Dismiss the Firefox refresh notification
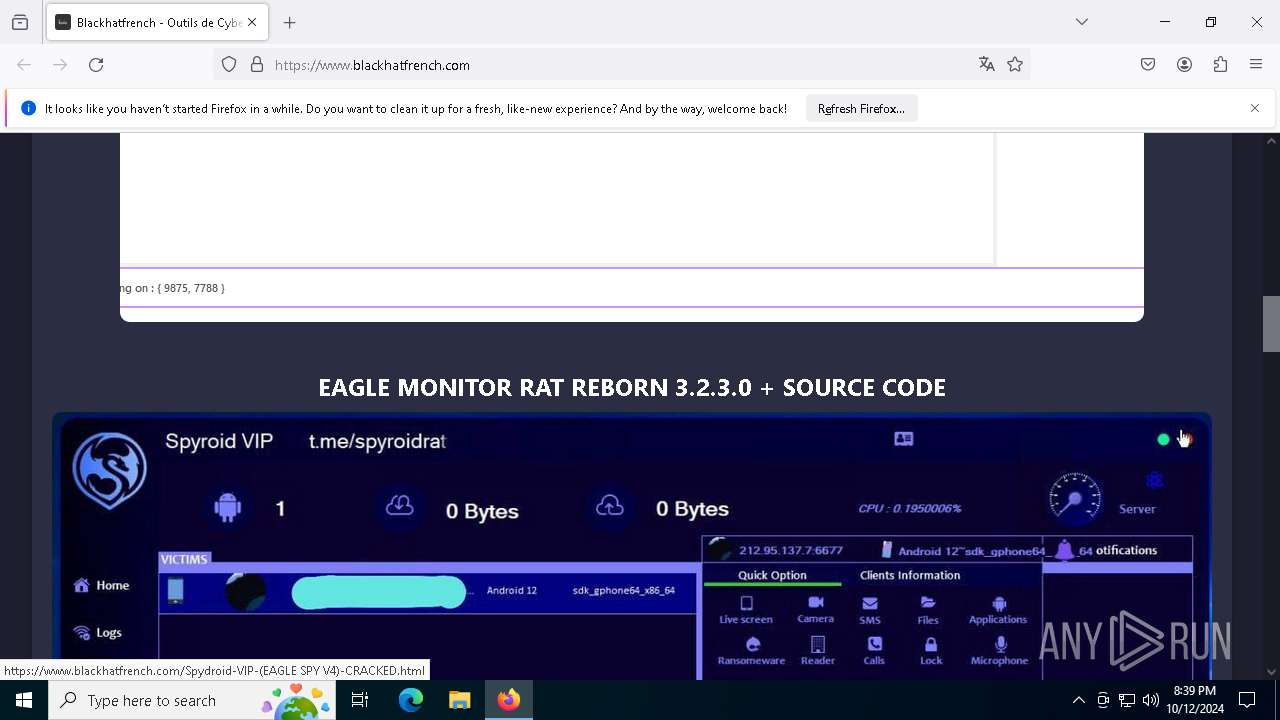The width and height of the screenshot is (1280, 720). tap(1255, 108)
